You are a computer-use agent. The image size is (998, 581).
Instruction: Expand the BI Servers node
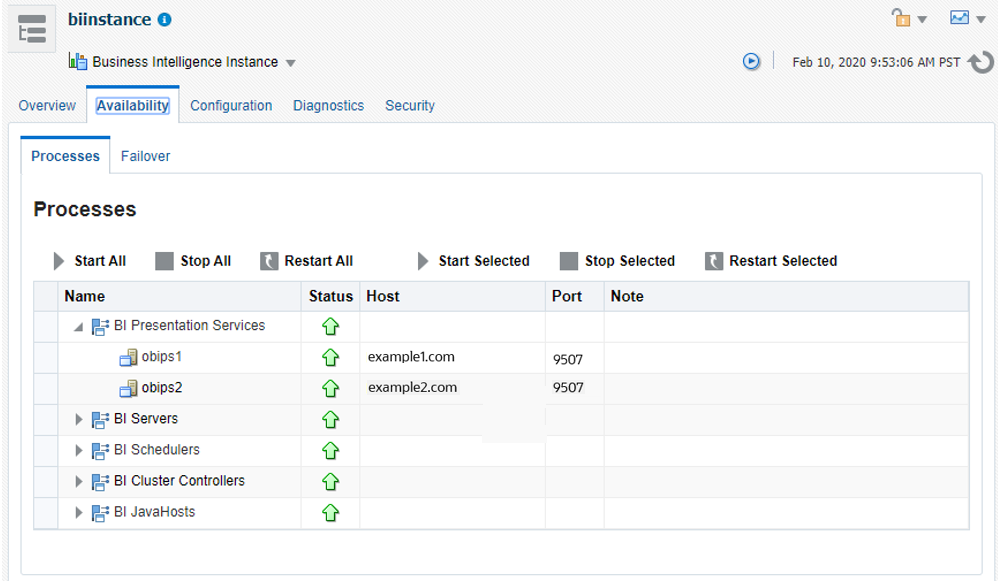pyautogui.click(x=79, y=419)
